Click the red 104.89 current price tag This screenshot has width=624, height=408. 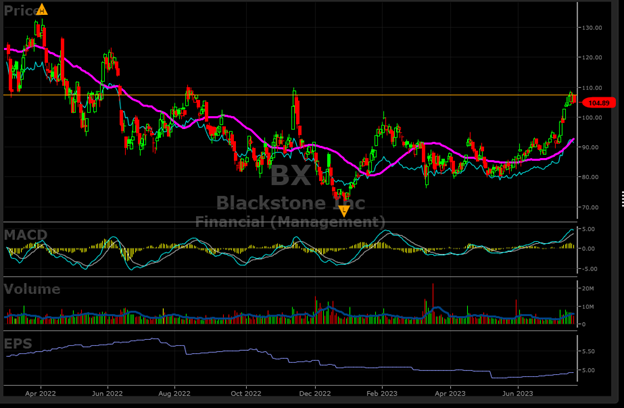point(600,103)
